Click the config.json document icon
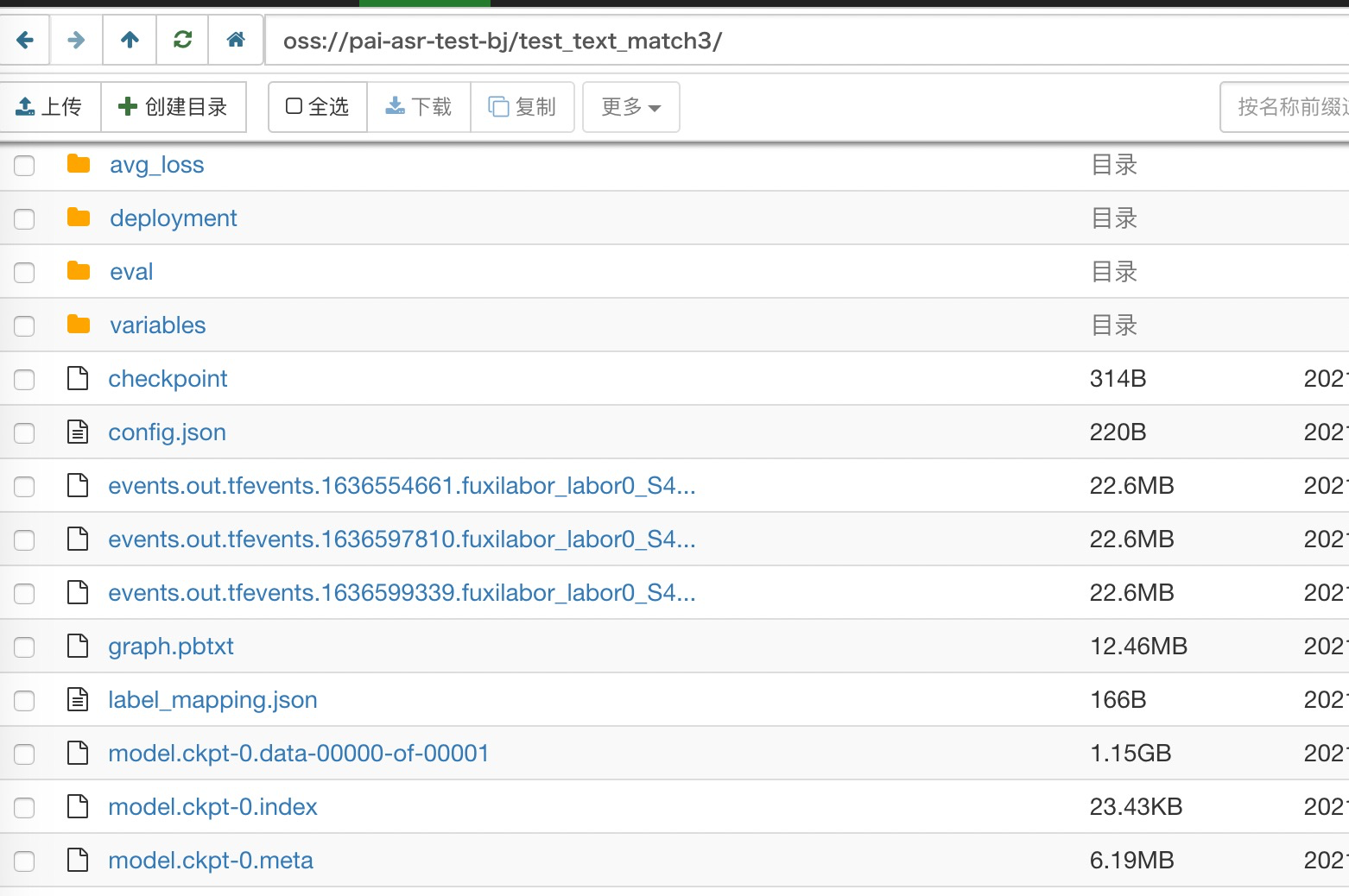Viewport: 1349px width, 896px height. (78, 432)
